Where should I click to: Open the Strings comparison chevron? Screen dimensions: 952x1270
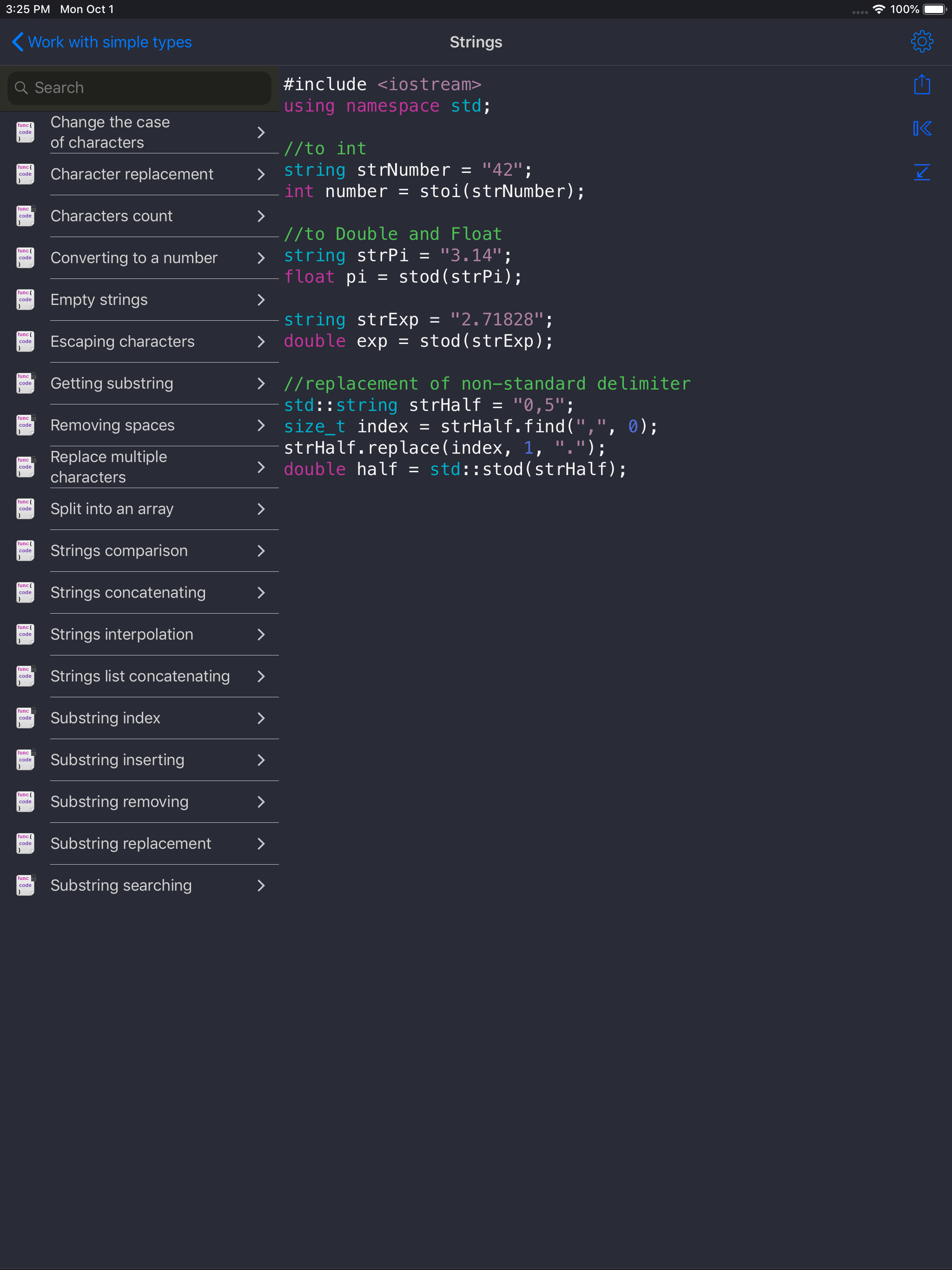point(262,550)
